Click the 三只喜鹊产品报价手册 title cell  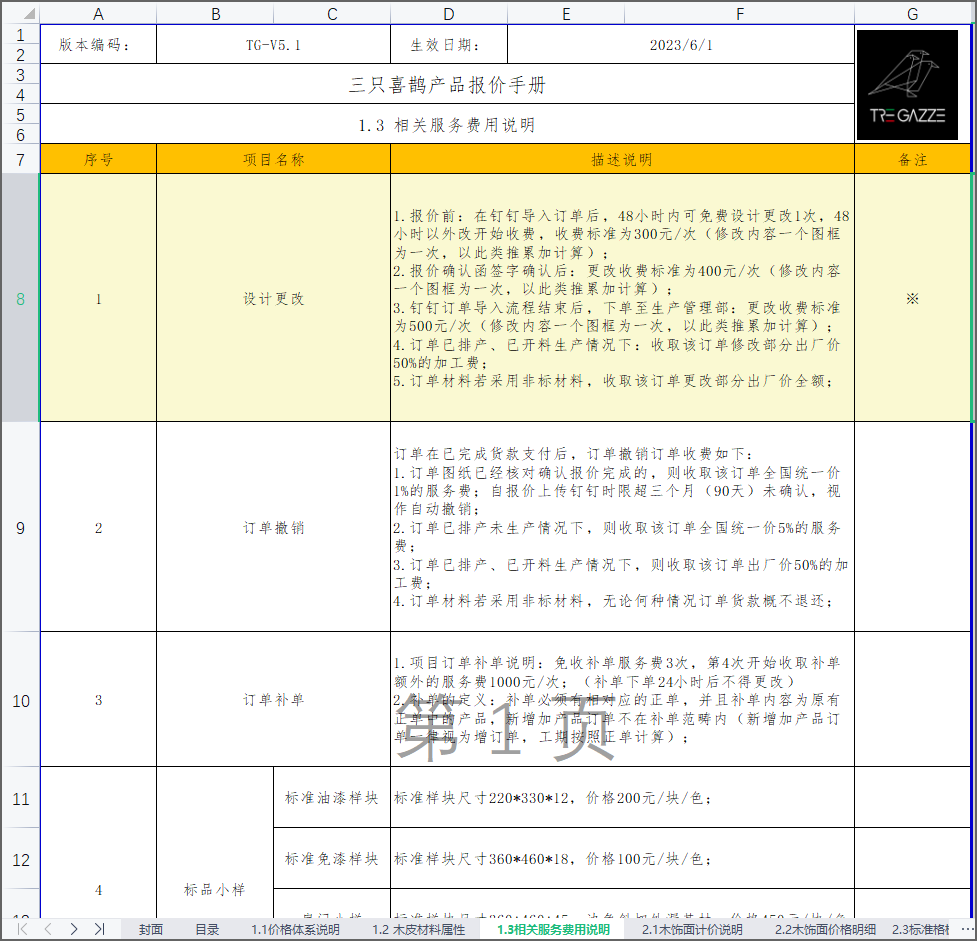[447, 84]
